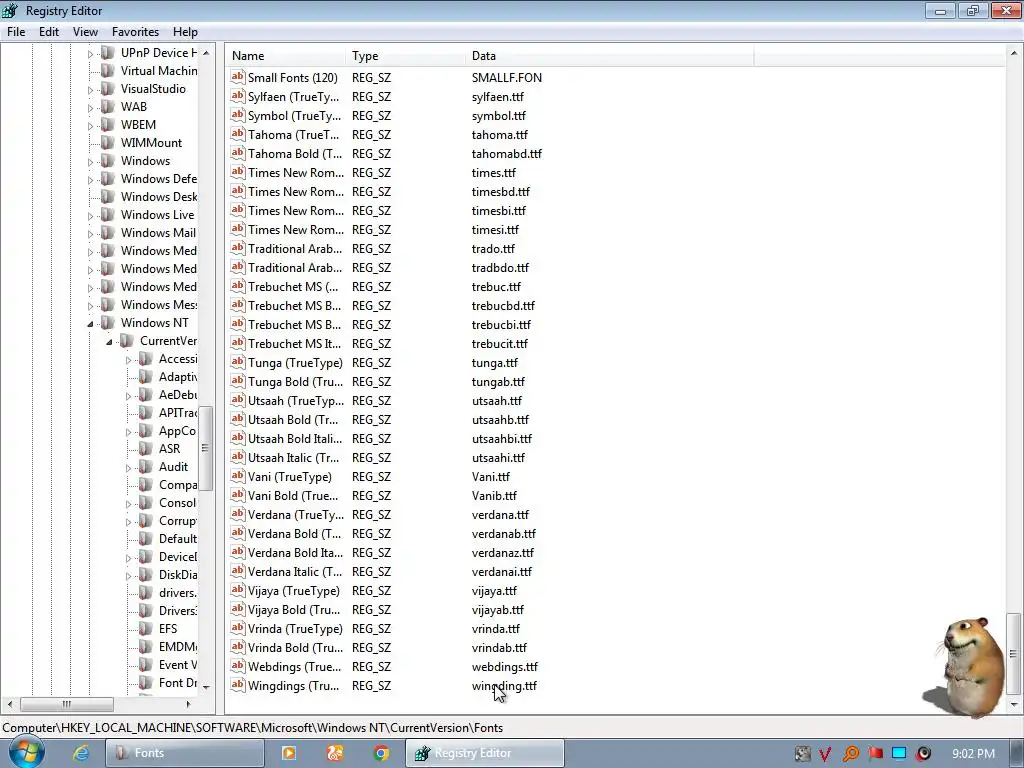Click the trebucbd.ttf data cell
This screenshot has height=768, width=1024.
503,306
